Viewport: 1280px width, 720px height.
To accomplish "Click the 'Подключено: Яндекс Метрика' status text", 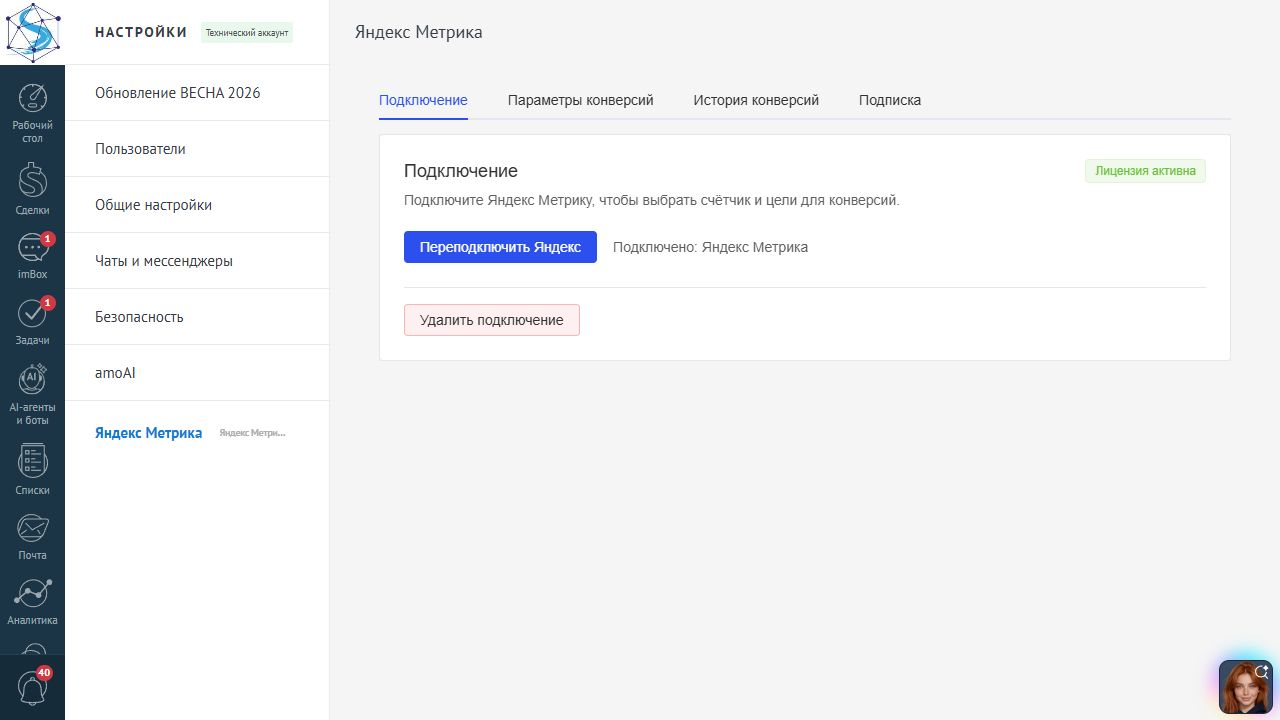I will [710, 247].
